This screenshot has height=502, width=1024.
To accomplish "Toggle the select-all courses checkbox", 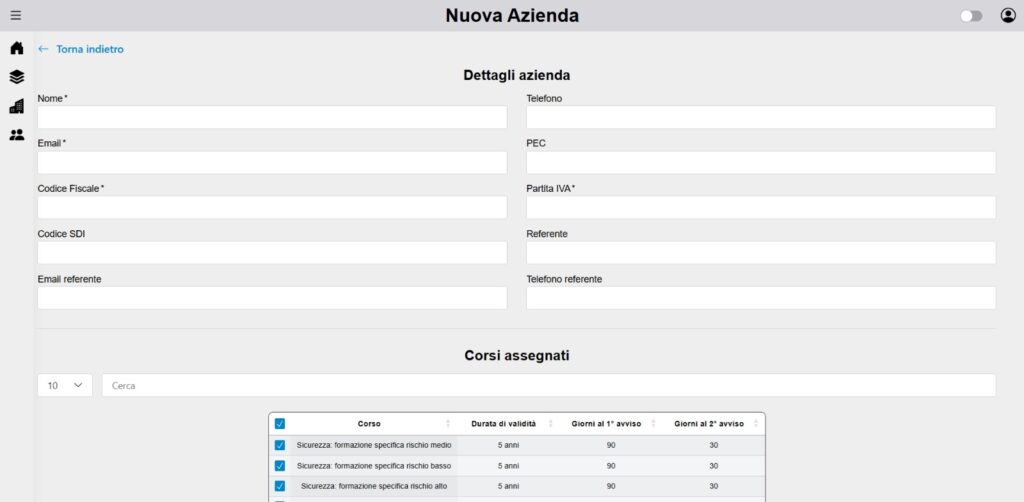I will [280, 424].
